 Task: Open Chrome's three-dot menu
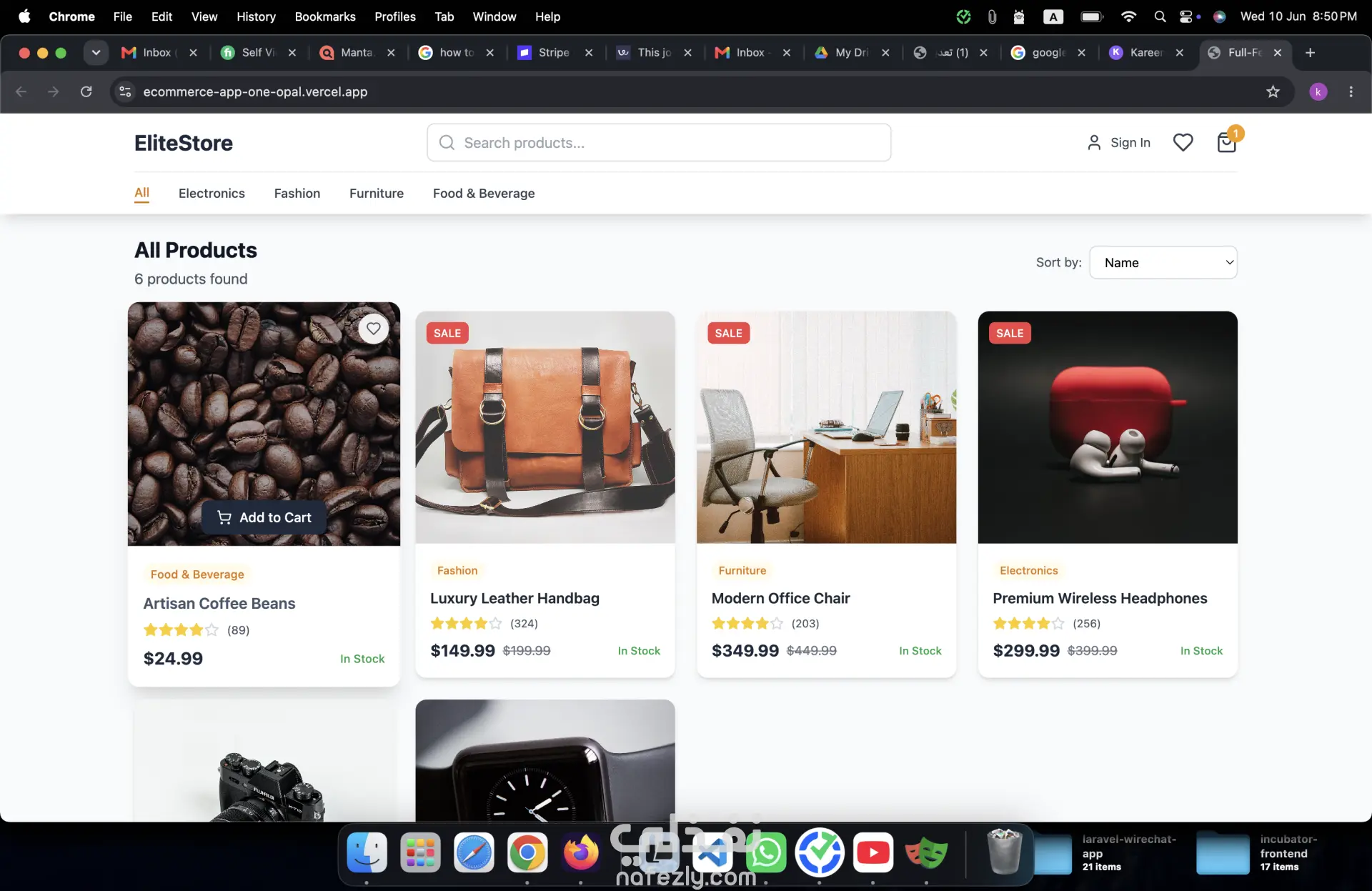click(1351, 91)
